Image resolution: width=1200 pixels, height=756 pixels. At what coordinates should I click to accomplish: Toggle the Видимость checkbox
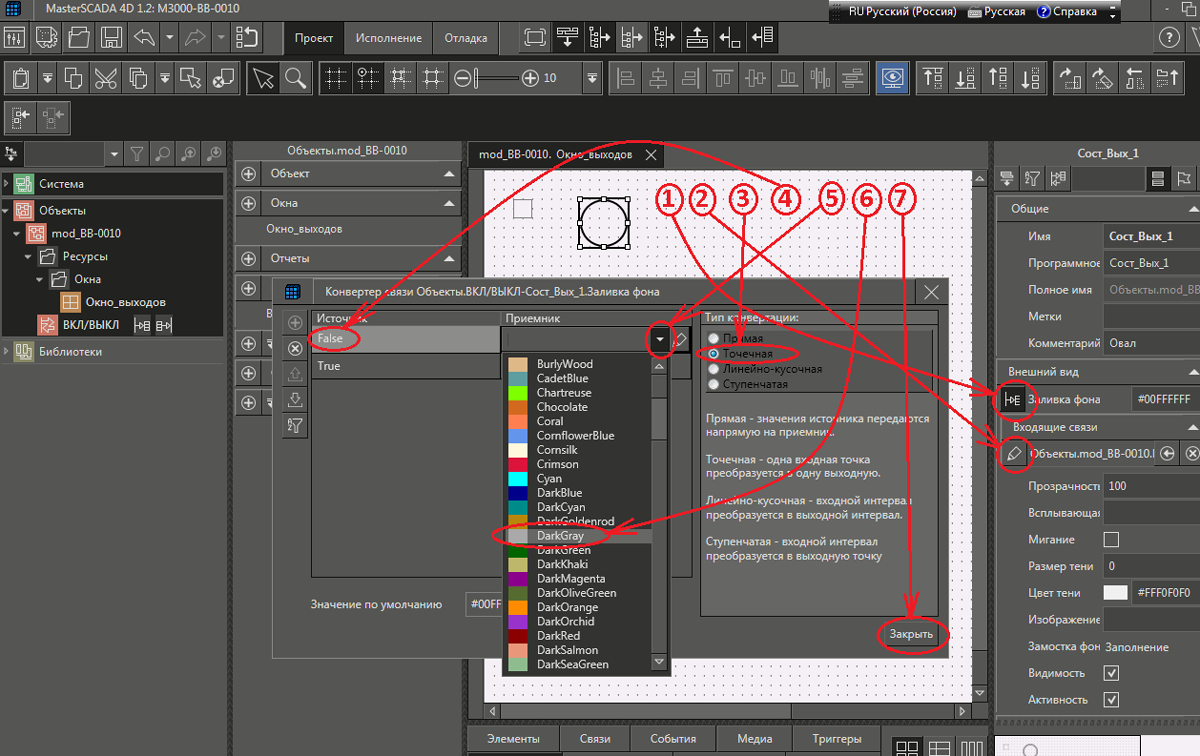tap(1110, 673)
